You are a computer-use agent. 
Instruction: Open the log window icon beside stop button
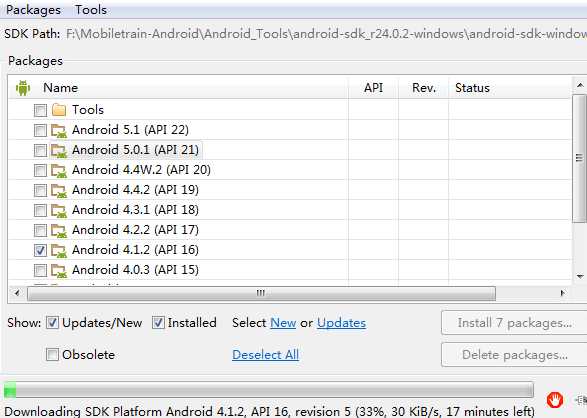581,400
